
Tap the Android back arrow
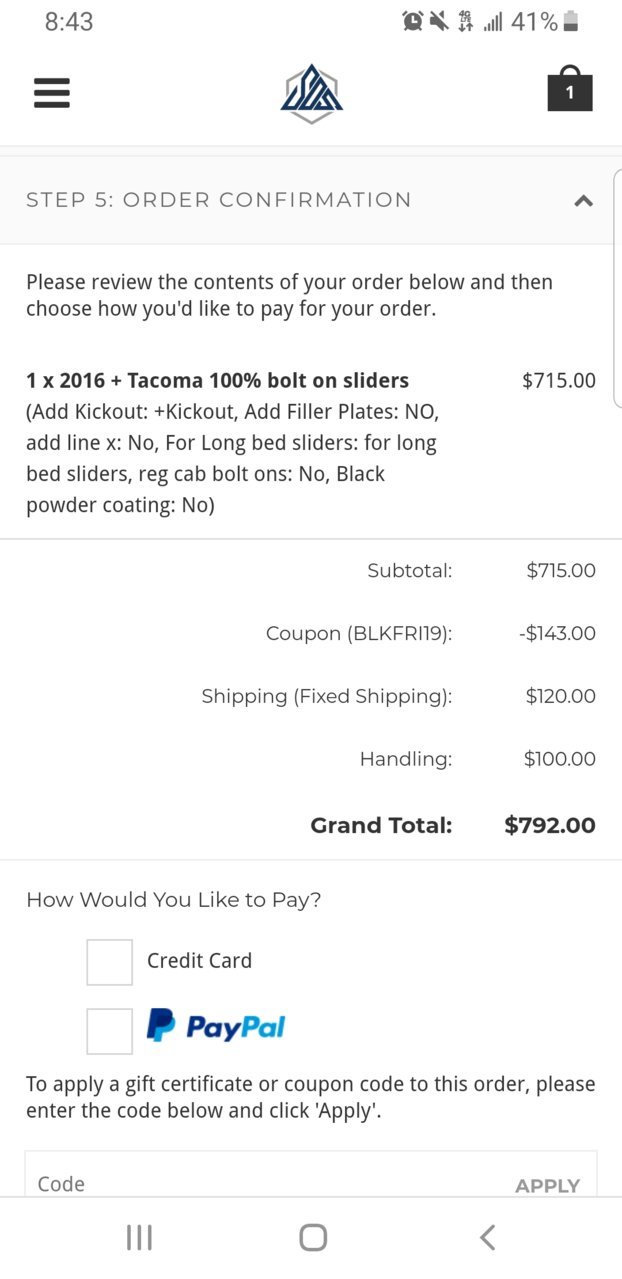(487, 1238)
